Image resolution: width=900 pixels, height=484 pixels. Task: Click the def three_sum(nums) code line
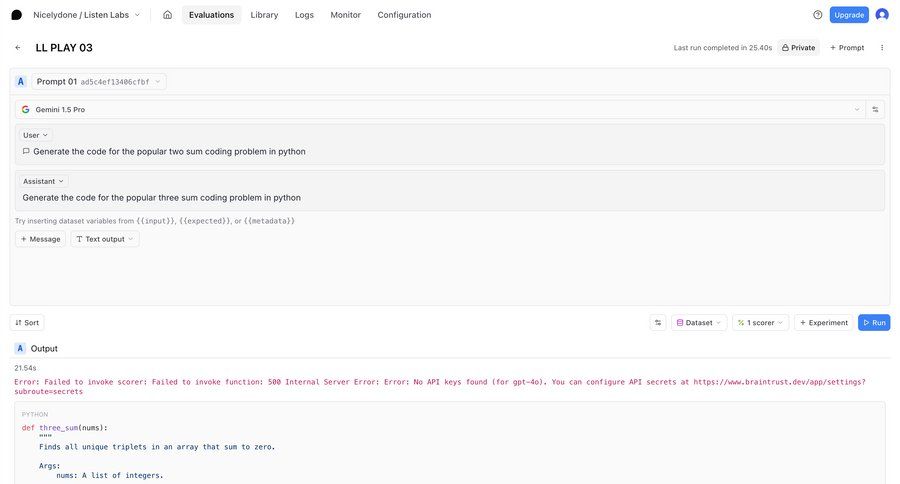click(65, 428)
